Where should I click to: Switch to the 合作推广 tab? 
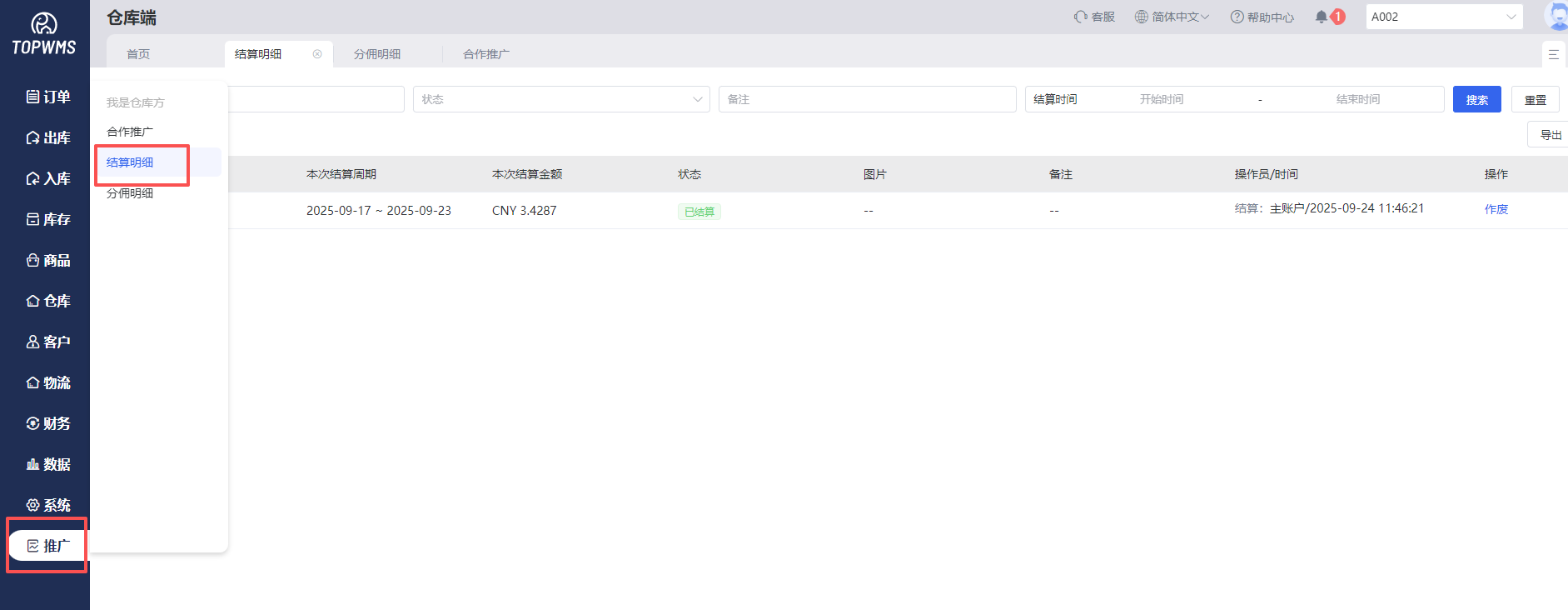coord(486,54)
